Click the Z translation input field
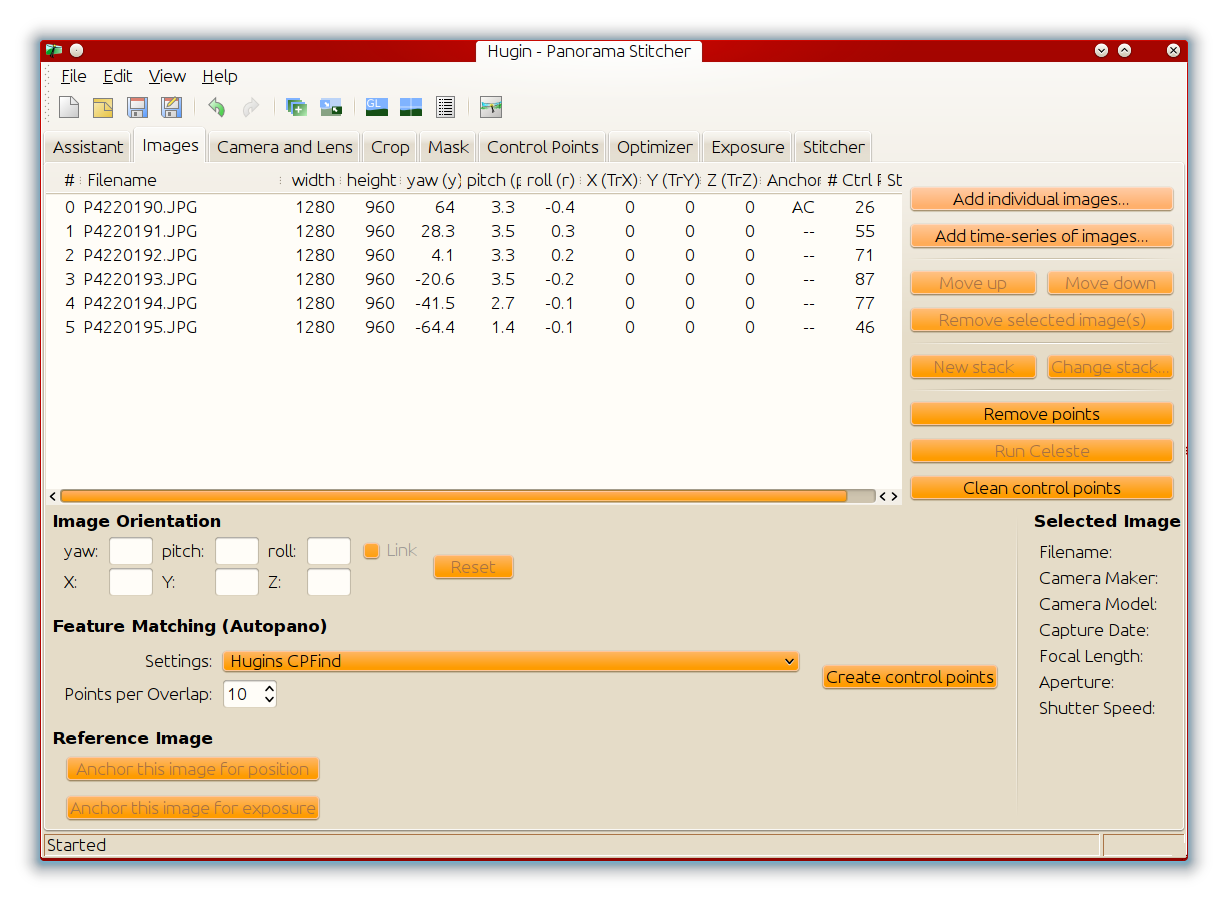 coord(329,582)
